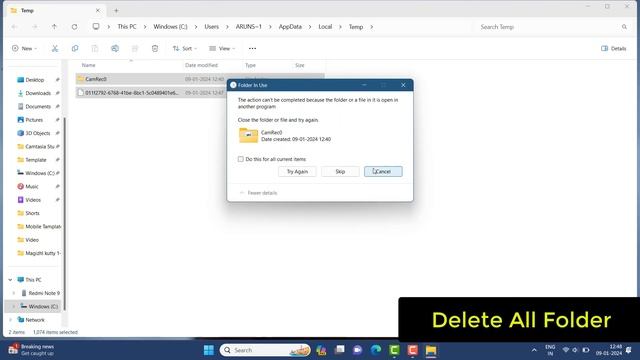The height and width of the screenshot is (360, 640).
Task: Open Downloads in the sidebar
Action: pos(38,93)
